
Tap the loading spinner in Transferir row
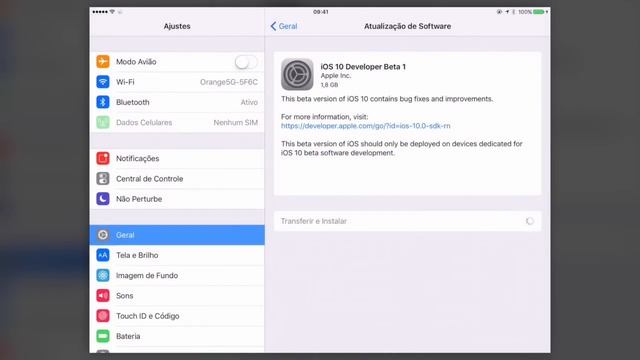click(x=529, y=221)
